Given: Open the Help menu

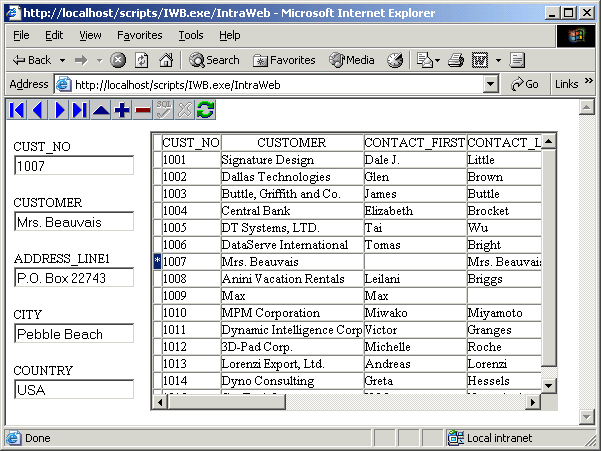Looking at the screenshot, I should click(x=230, y=35).
